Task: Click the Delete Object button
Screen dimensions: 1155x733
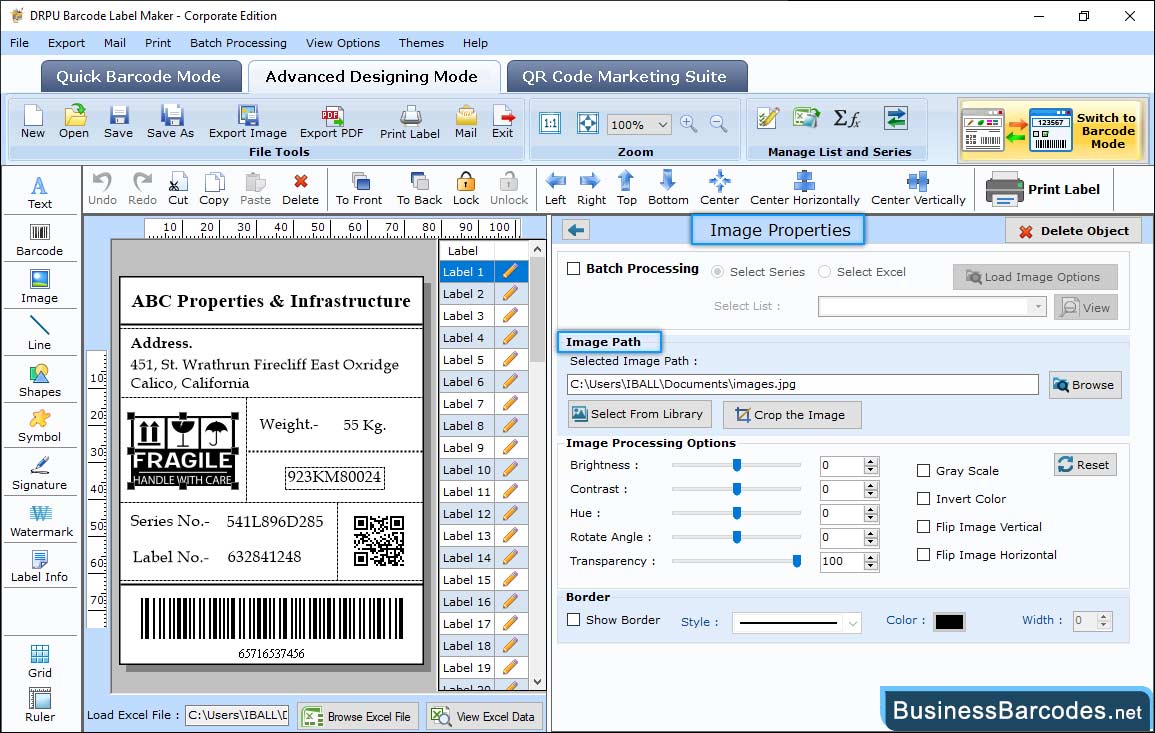Action: pyautogui.click(x=1073, y=231)
